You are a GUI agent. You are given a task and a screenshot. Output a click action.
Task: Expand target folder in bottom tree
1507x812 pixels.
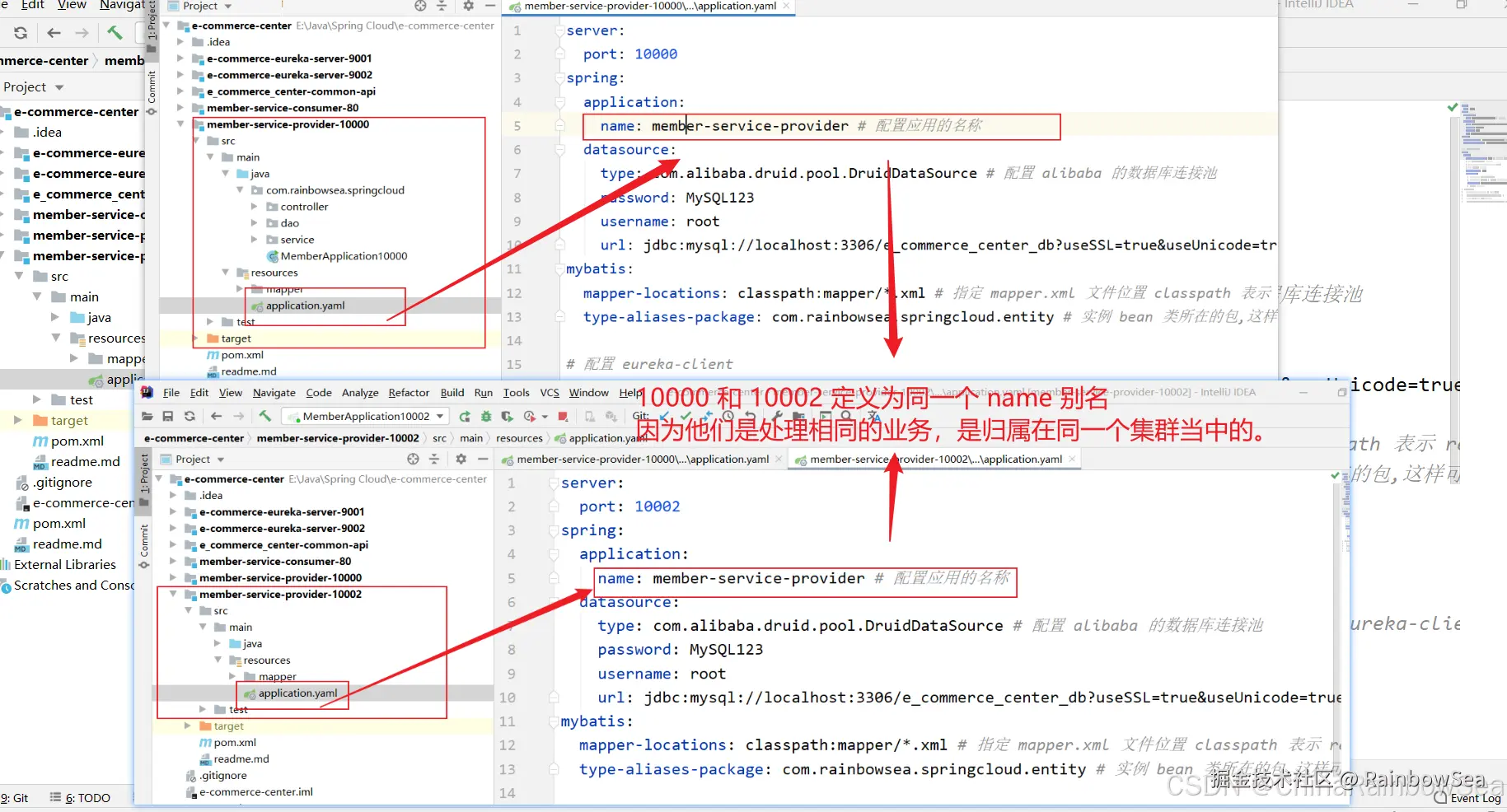(x=188, y=726)
